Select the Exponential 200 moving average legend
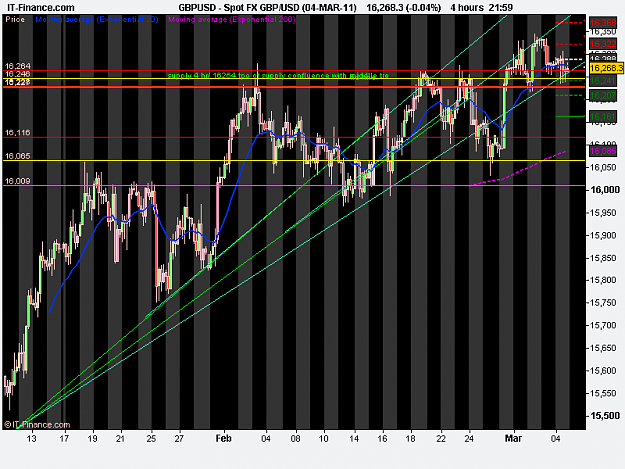 232,19
